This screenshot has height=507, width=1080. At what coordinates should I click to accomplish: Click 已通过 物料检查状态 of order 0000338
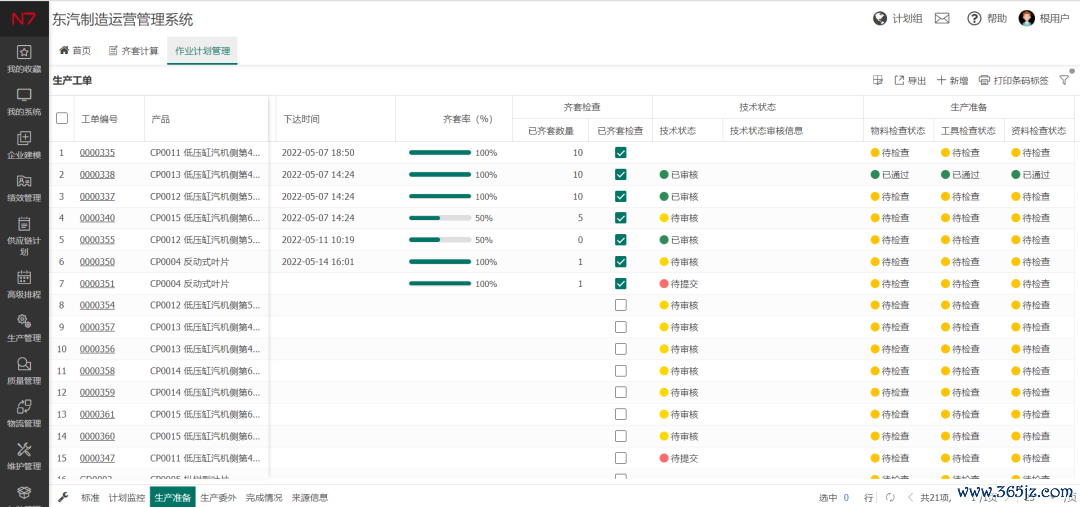point(890,175)
